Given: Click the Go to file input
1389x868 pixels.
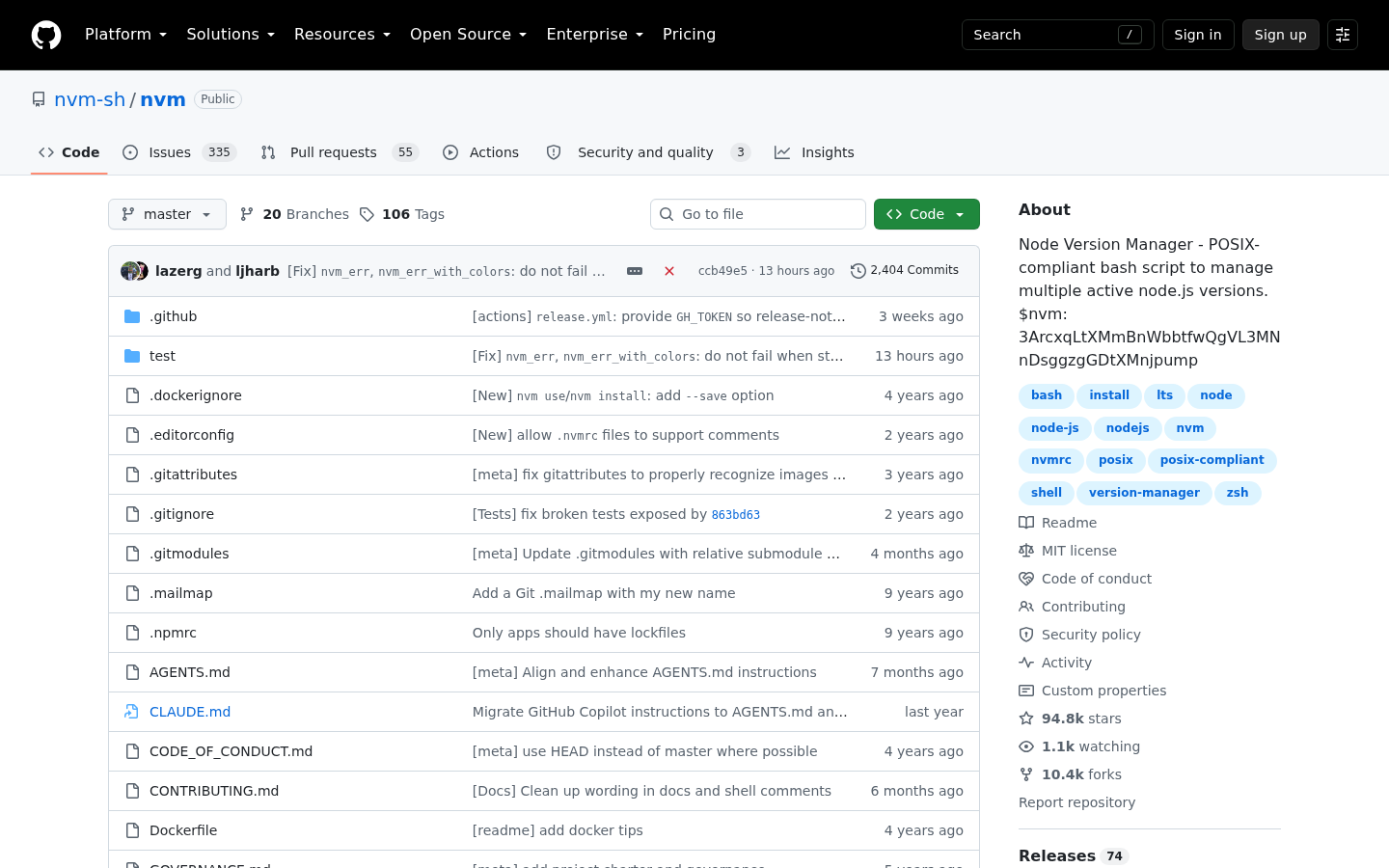Looking at the screenshot, I should pos(758,214).
